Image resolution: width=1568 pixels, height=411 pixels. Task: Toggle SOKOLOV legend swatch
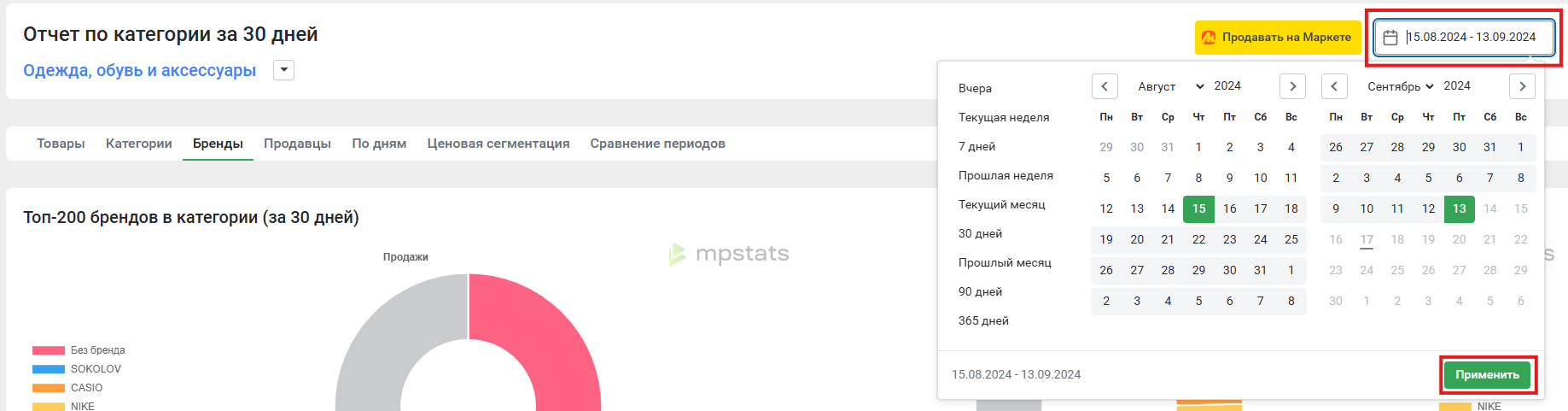point(49,369)
